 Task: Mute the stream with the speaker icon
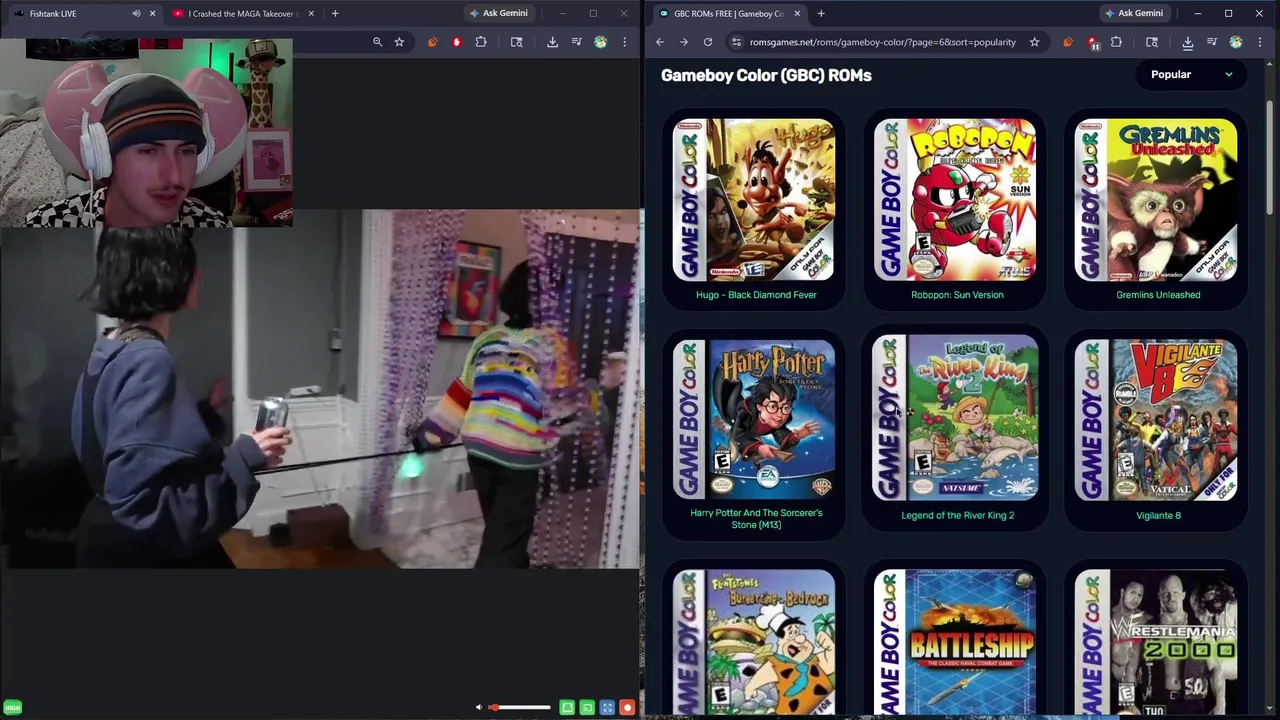pos(479,707)
